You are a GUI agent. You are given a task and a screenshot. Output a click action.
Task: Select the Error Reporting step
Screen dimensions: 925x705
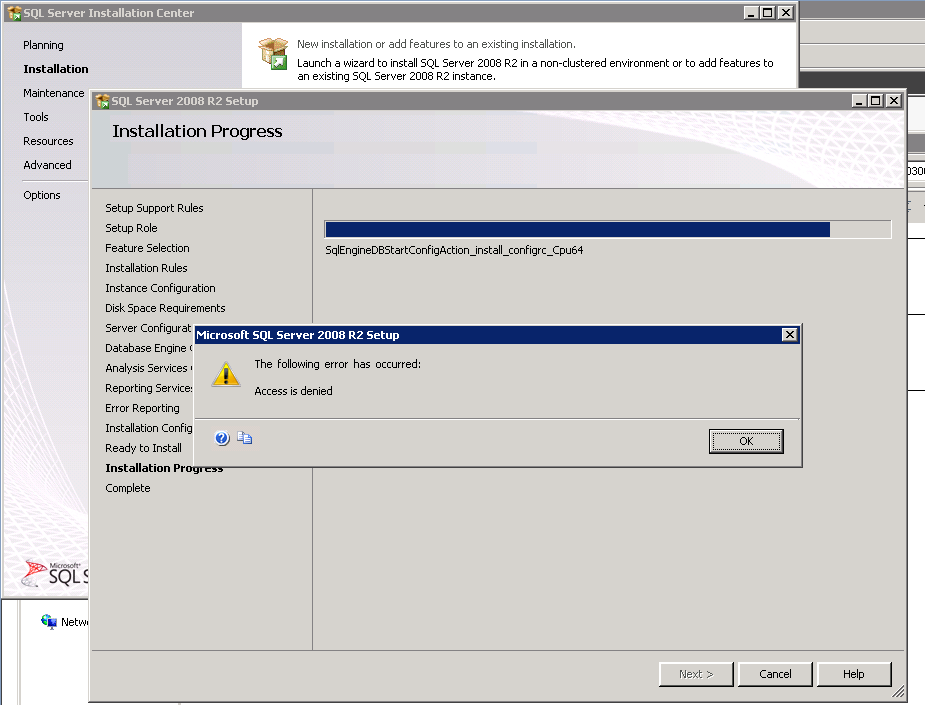coord(142,408)
